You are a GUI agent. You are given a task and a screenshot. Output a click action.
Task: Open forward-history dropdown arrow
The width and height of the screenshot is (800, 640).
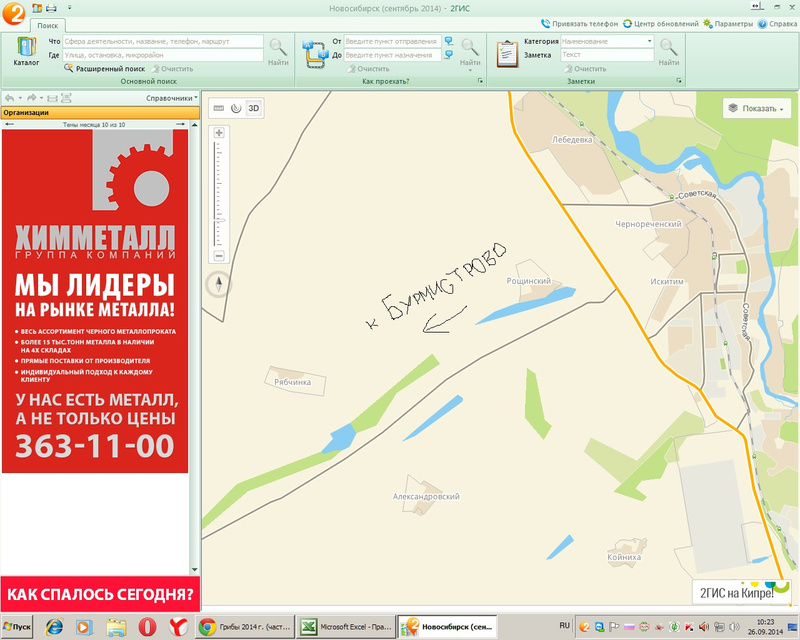pyautogui.click(x=42, y=98)
